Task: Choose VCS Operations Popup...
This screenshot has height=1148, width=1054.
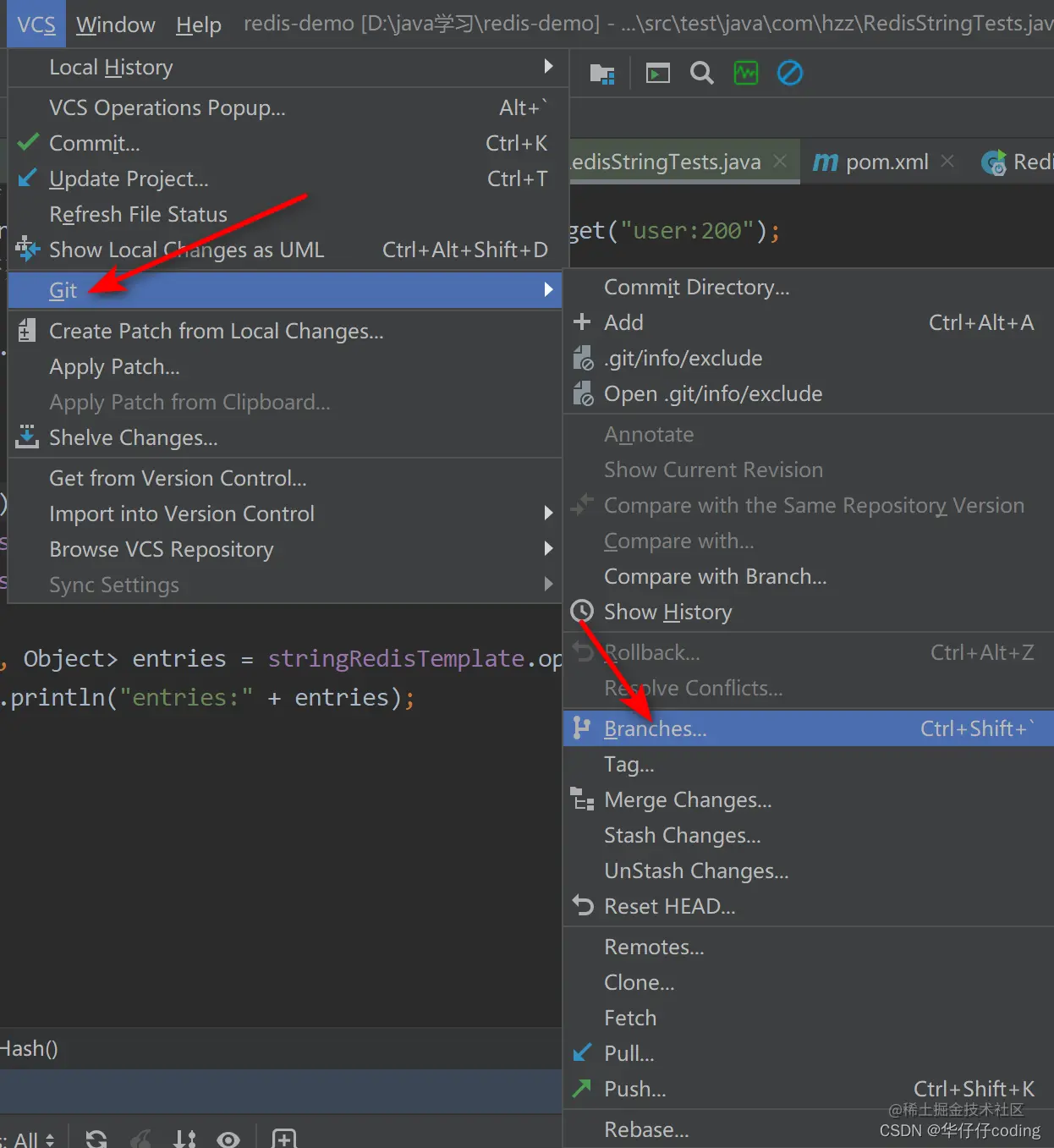Action: click(285, 107)
